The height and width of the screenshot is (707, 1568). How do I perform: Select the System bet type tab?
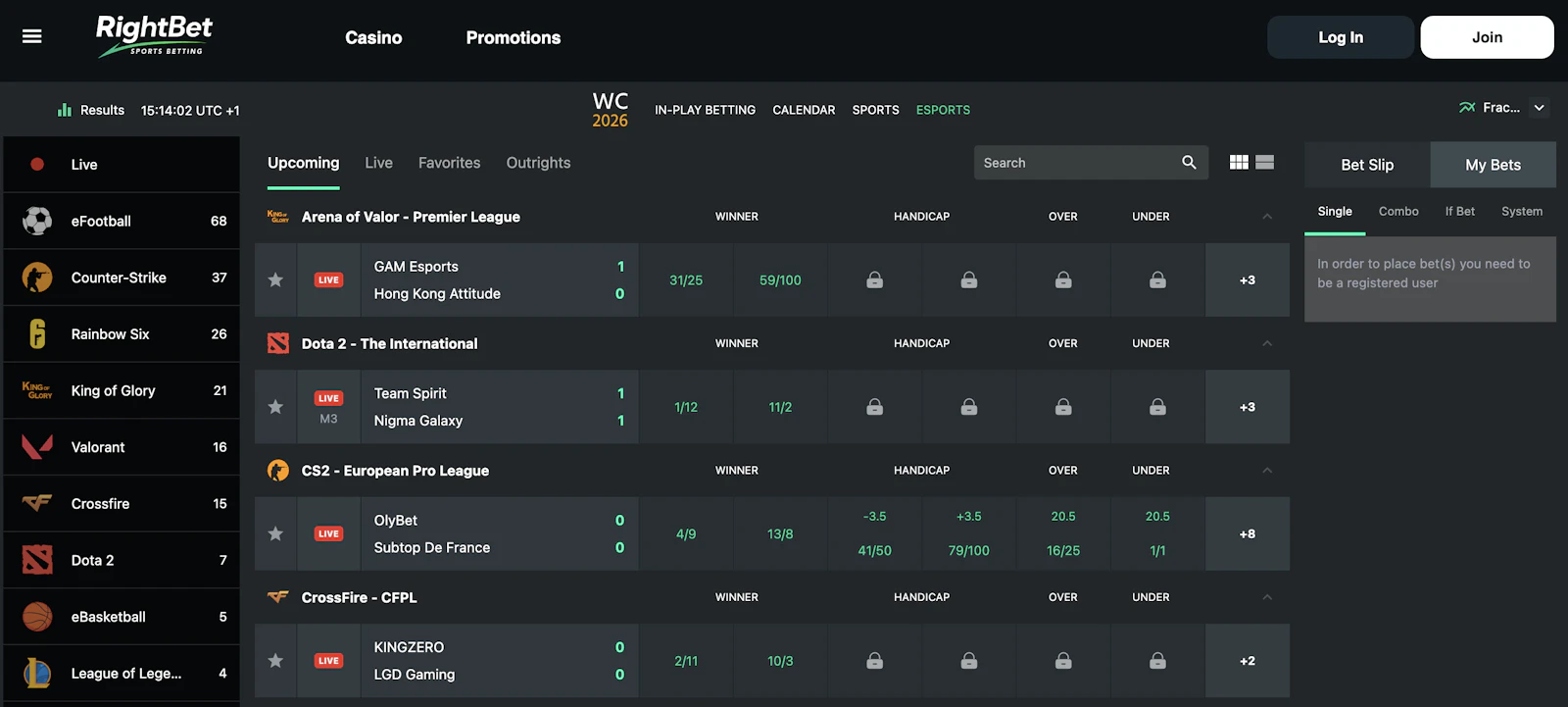coord(1521,211)
